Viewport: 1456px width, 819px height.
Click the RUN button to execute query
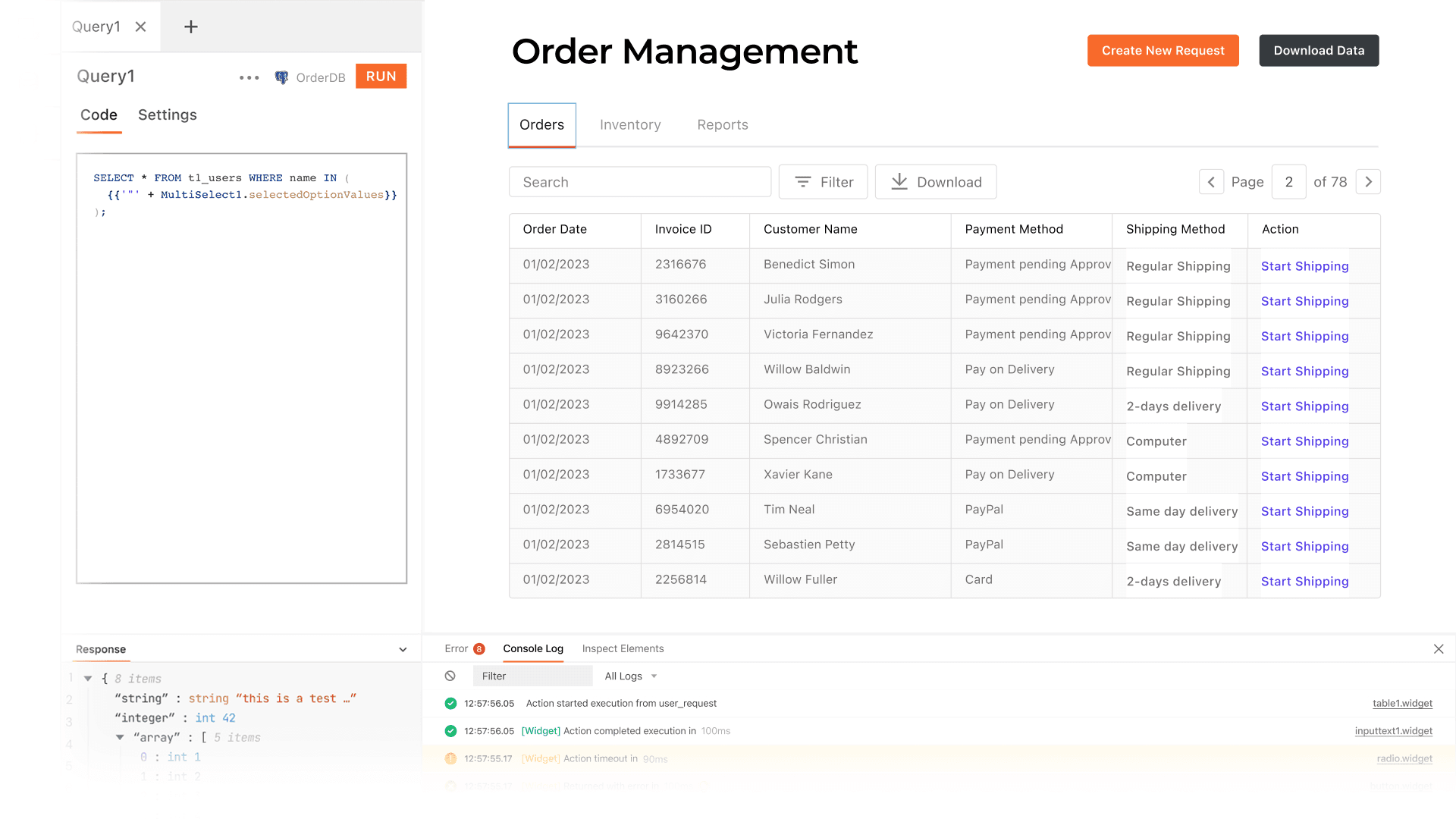380,76
